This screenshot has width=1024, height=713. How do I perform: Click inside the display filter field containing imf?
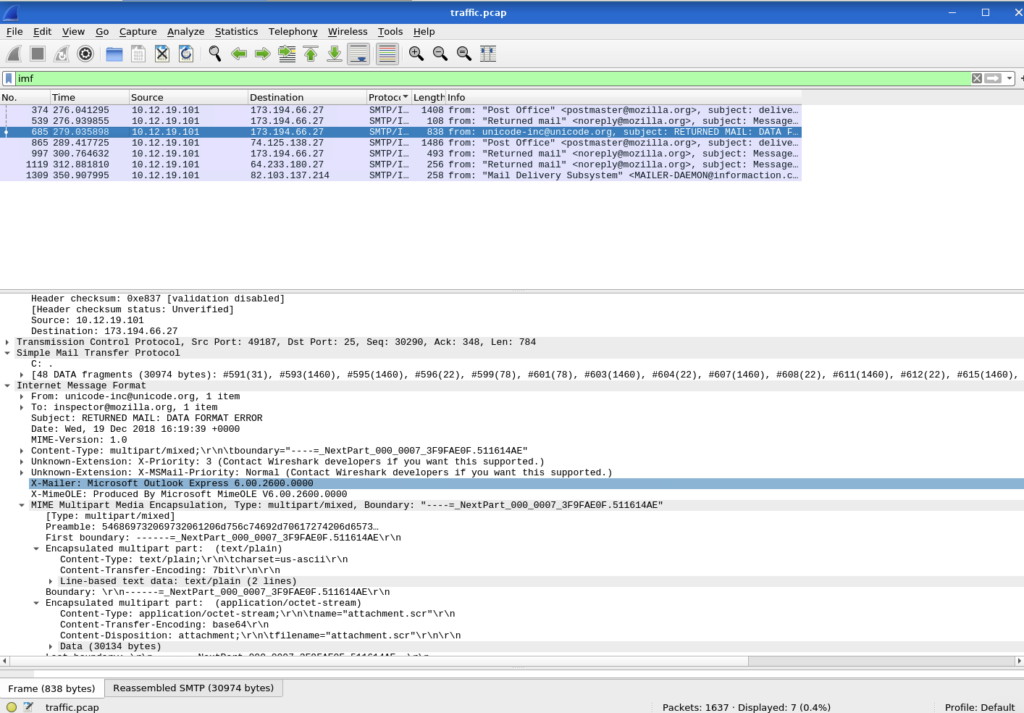[x=493, y=78]
